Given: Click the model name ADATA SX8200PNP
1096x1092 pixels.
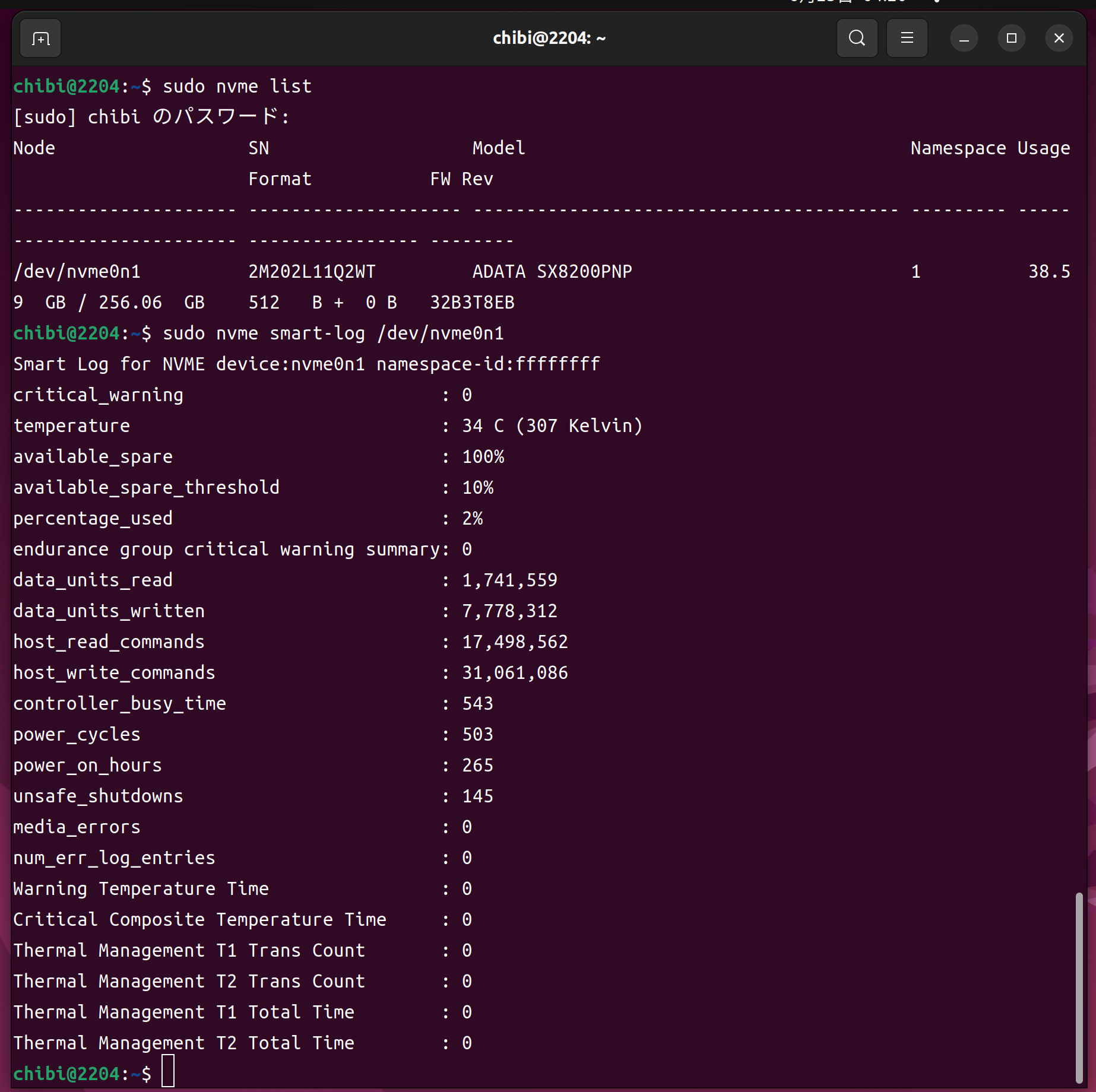Looking at the screenshot, I should click(552, 272).
